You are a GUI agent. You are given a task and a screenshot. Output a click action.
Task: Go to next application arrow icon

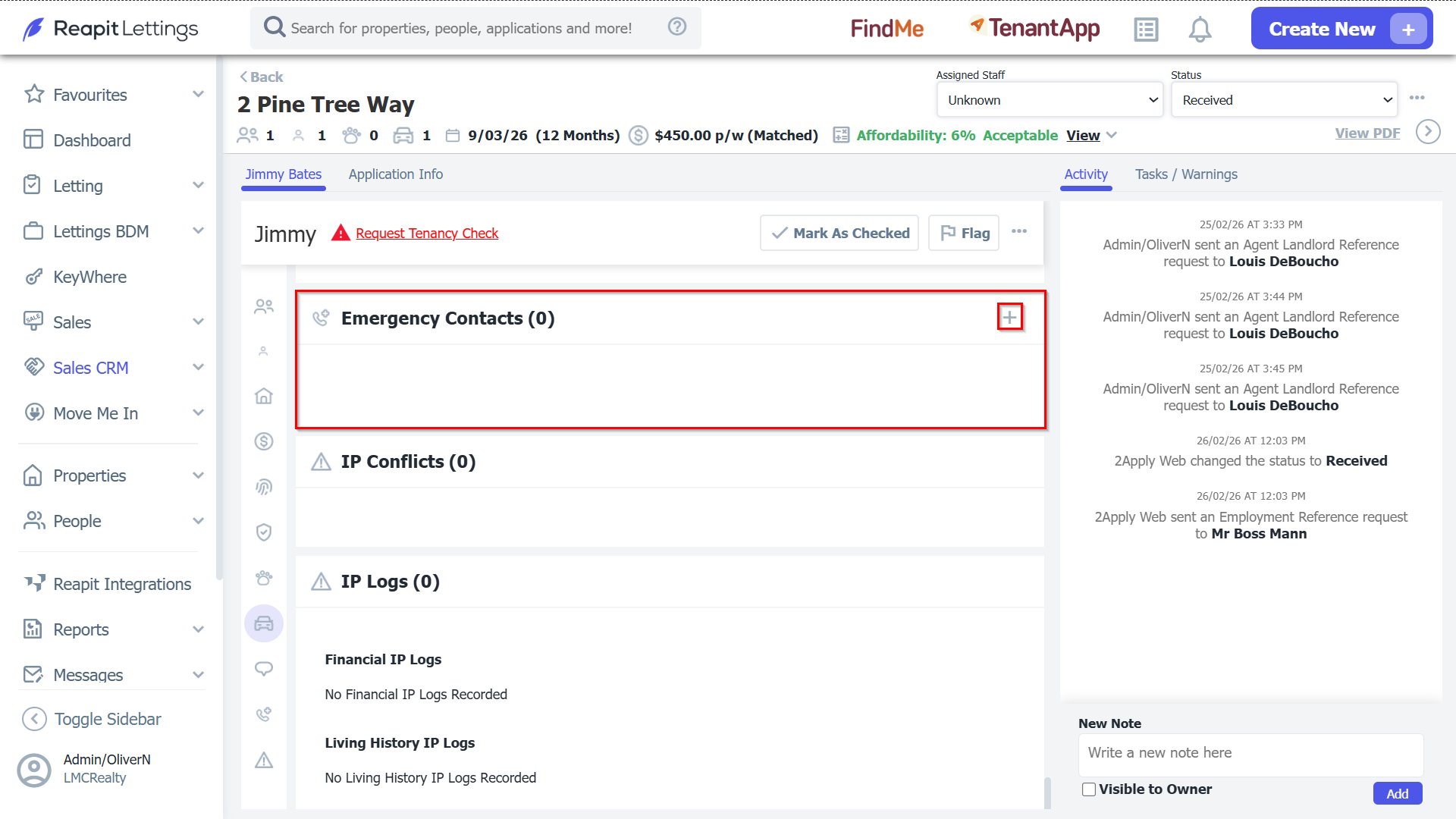[x=1428, y=132]
